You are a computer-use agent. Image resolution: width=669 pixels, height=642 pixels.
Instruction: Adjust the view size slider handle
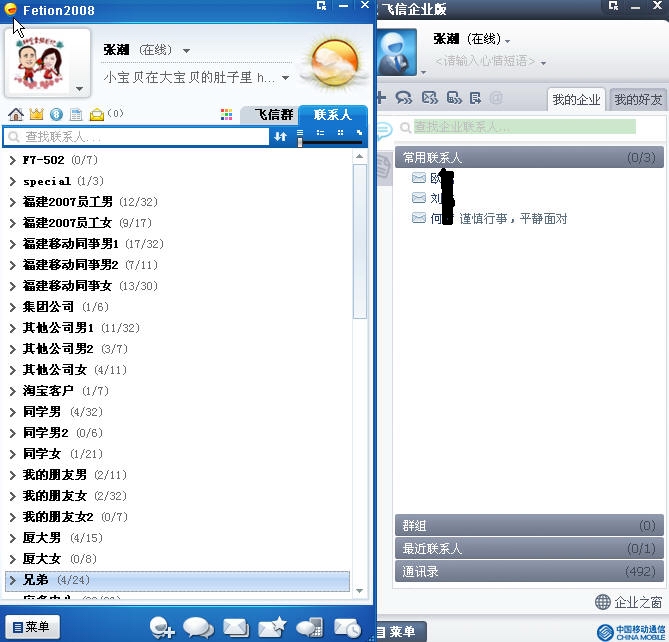[x=300, y=142]
